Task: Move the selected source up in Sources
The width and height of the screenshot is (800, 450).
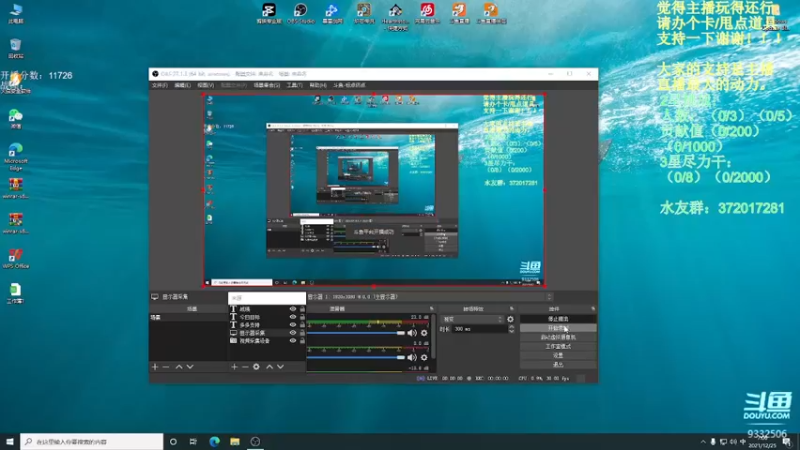Action: click(269, 367)
